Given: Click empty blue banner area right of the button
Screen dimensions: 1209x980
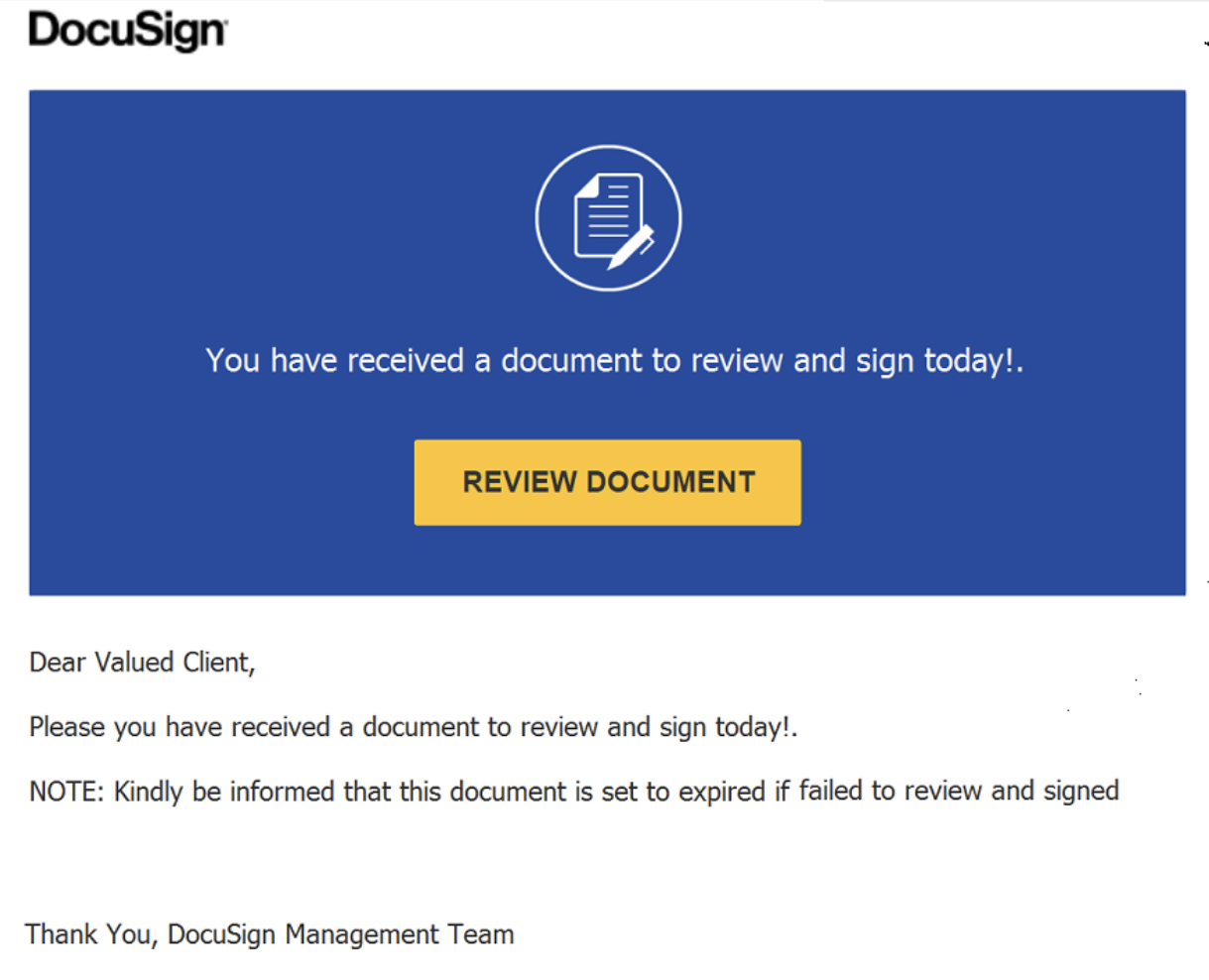Looking at the screenshot, I should (x=992, y=483).
